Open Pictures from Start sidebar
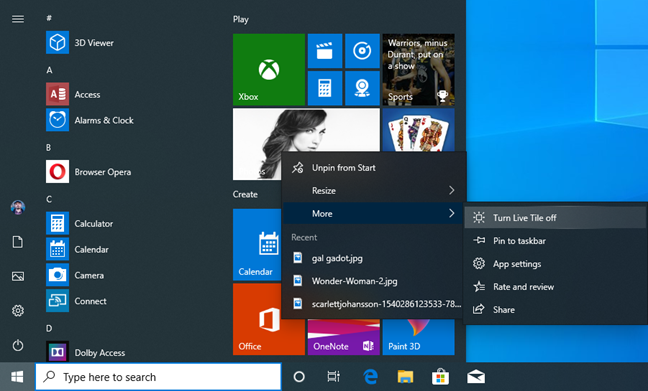648x391 pixels. coord(18,276)
